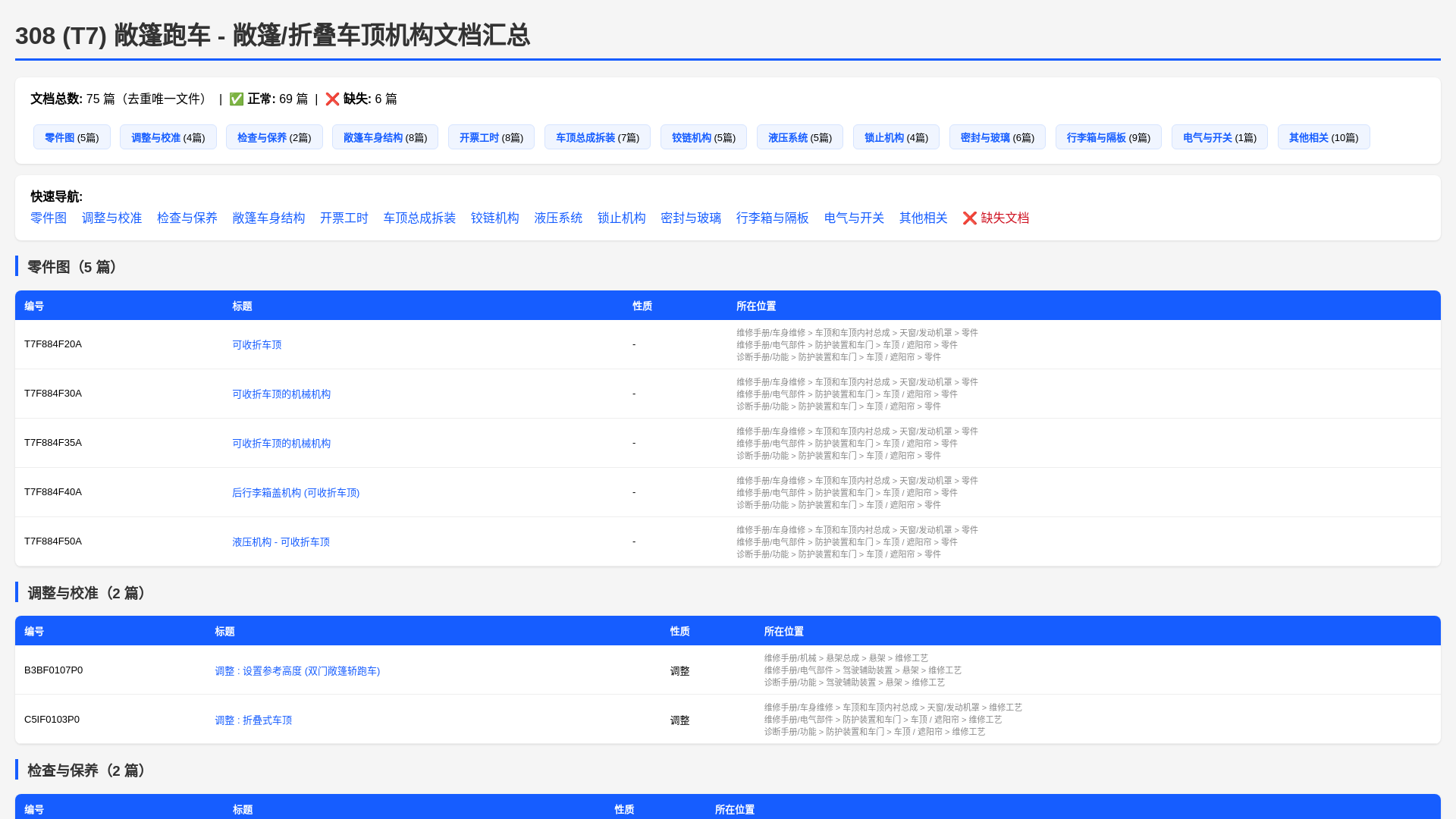The height and width of the screenshot is (819, 1456).
Task: Follow the 调整与校准 quick navigation link
Action: (111, 218)
